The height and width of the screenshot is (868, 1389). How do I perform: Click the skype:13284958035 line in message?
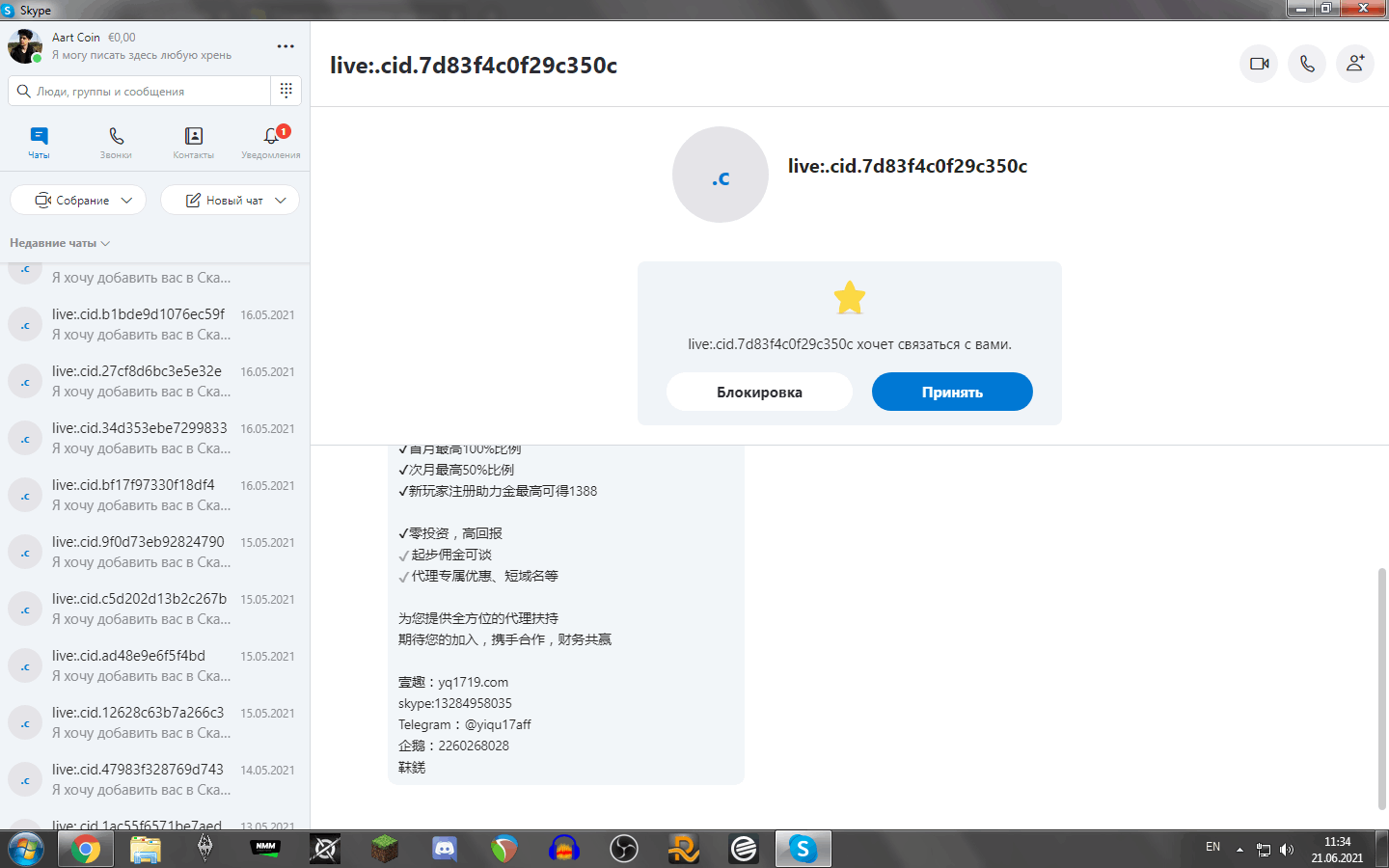click(455, 703)
